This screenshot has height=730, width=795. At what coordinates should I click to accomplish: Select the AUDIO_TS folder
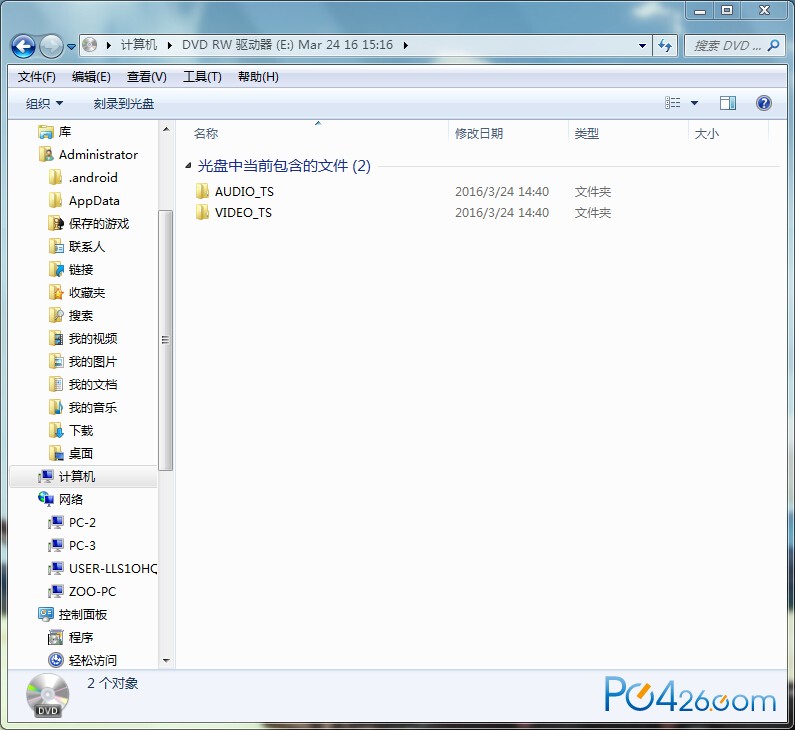click(244, 192)
